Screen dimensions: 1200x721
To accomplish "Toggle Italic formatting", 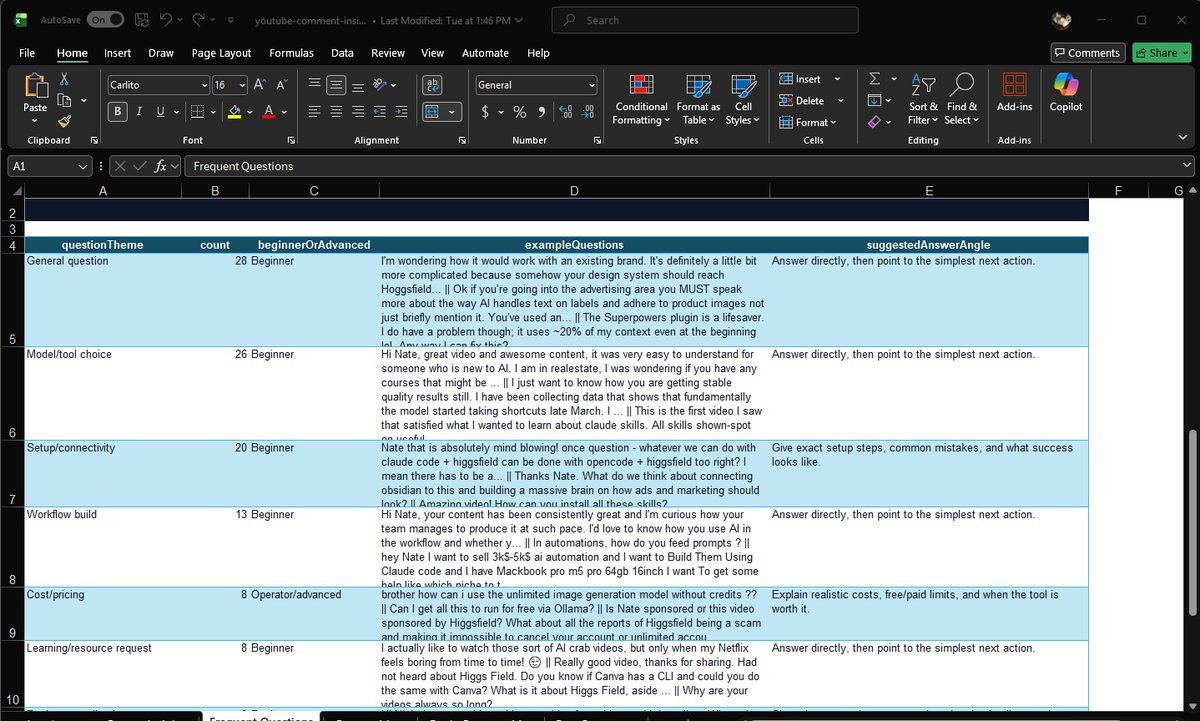I will (139, 112).
